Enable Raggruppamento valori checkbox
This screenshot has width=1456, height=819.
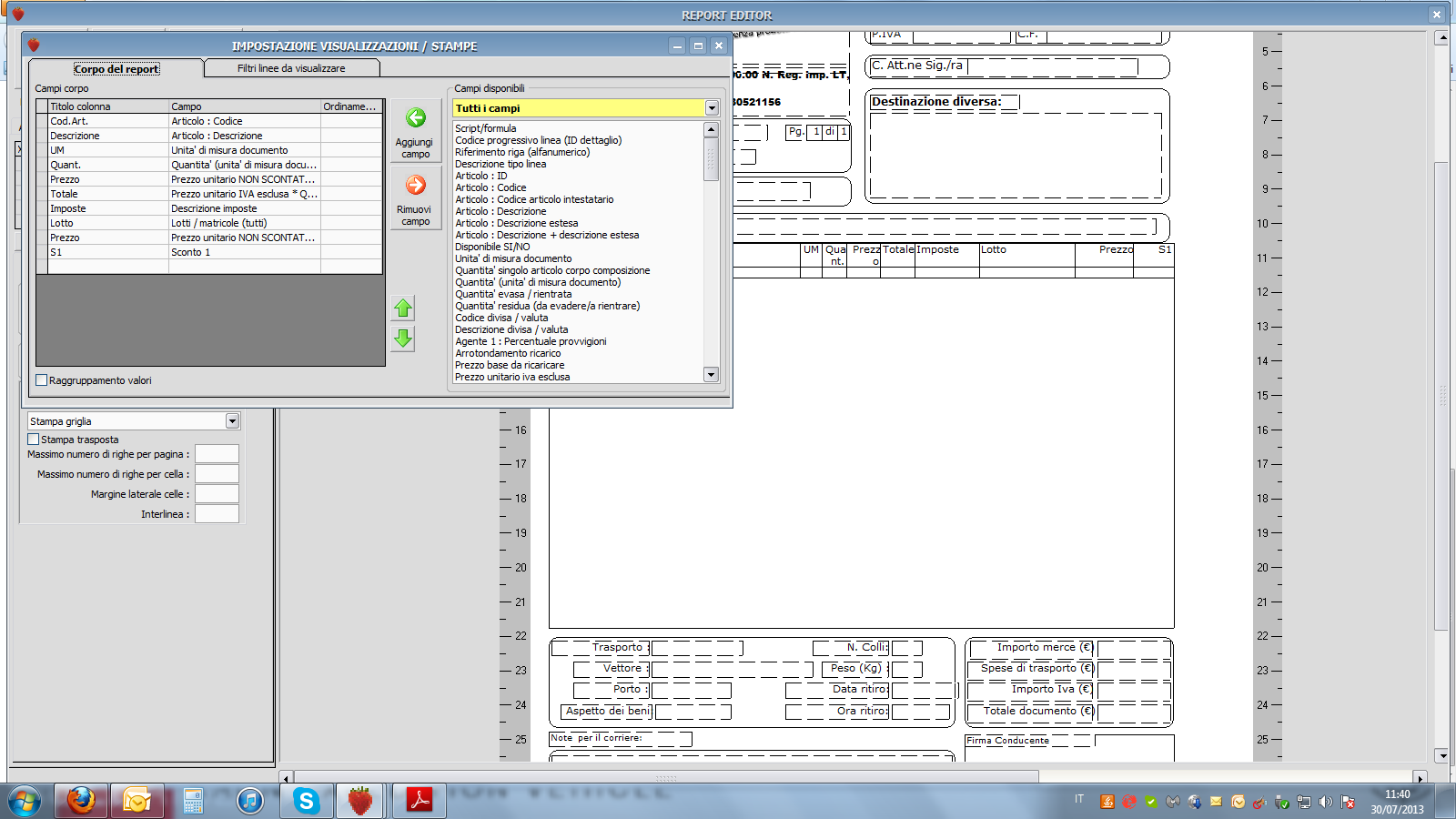pyautogui.click(x=41, y=380)
